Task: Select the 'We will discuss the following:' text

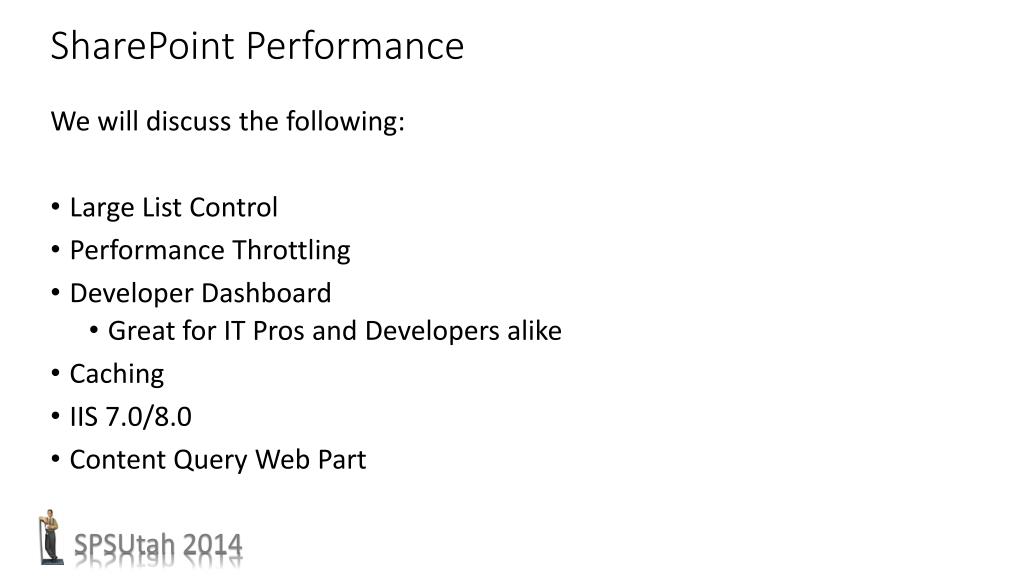Action: click(x=228, y=121)
